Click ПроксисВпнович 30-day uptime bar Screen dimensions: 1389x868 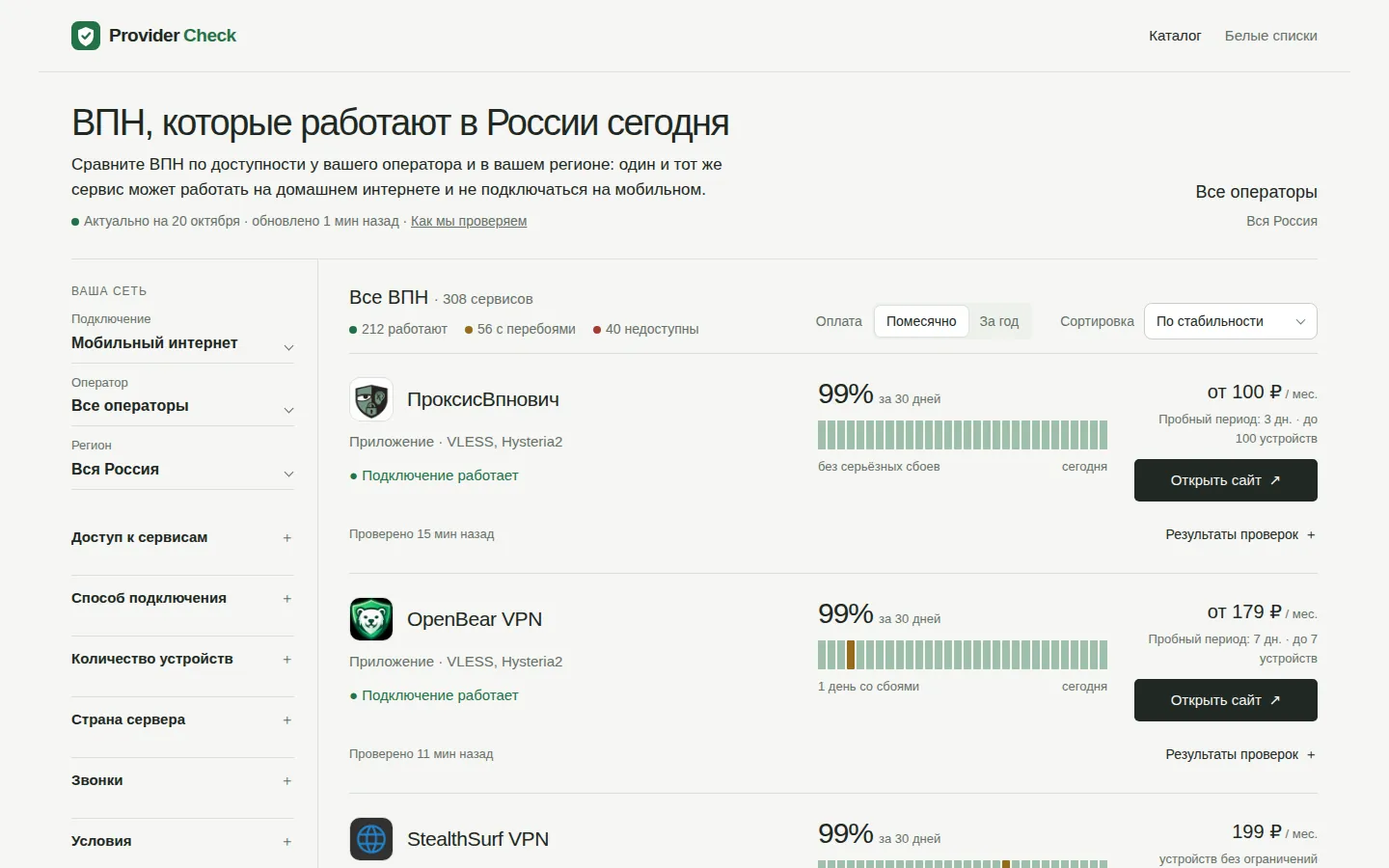963,435
